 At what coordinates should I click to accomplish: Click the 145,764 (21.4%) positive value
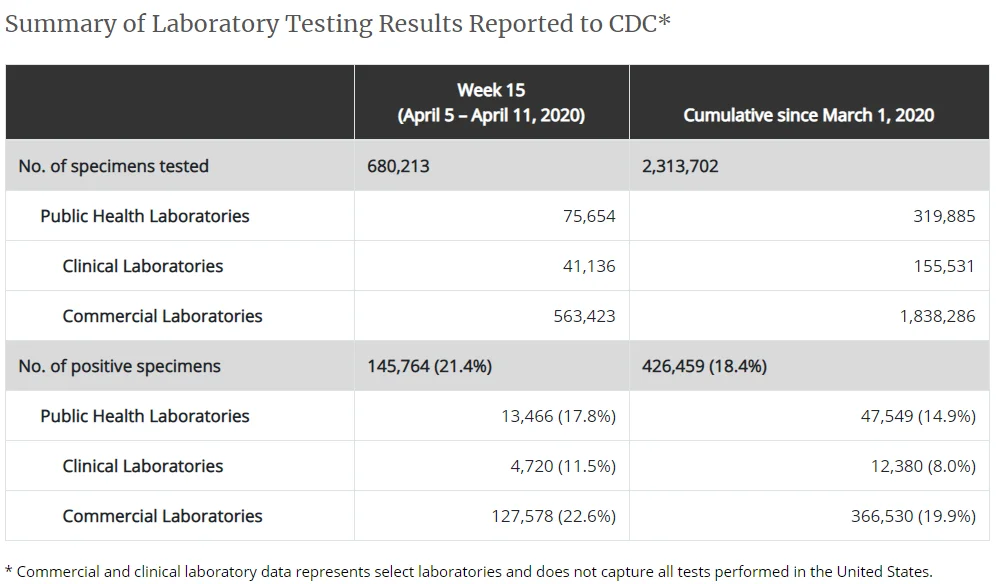tap(429, 366)
